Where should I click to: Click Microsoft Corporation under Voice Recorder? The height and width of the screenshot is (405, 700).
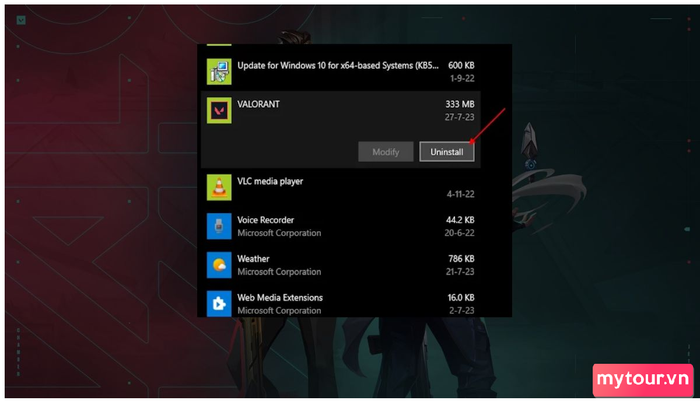pos(279,233)
